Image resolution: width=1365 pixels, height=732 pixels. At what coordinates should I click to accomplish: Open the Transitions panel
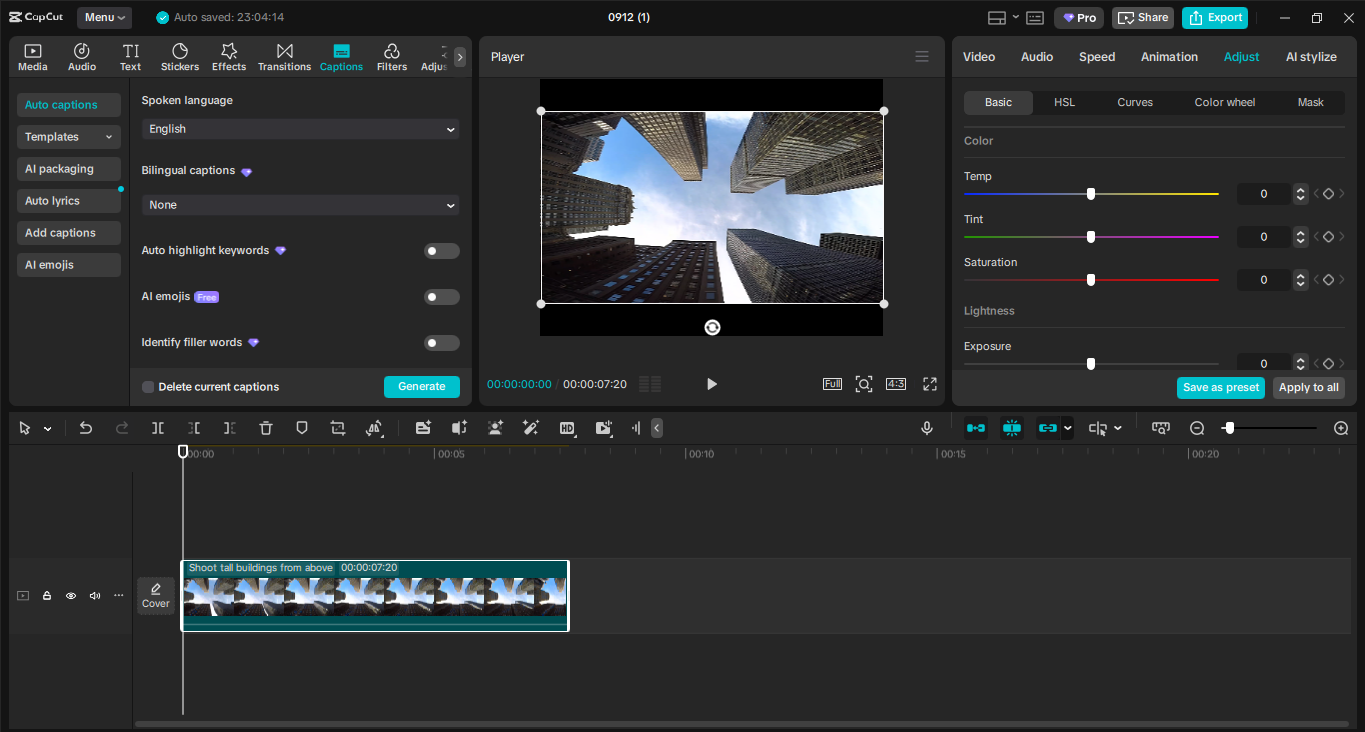point(284,56)
